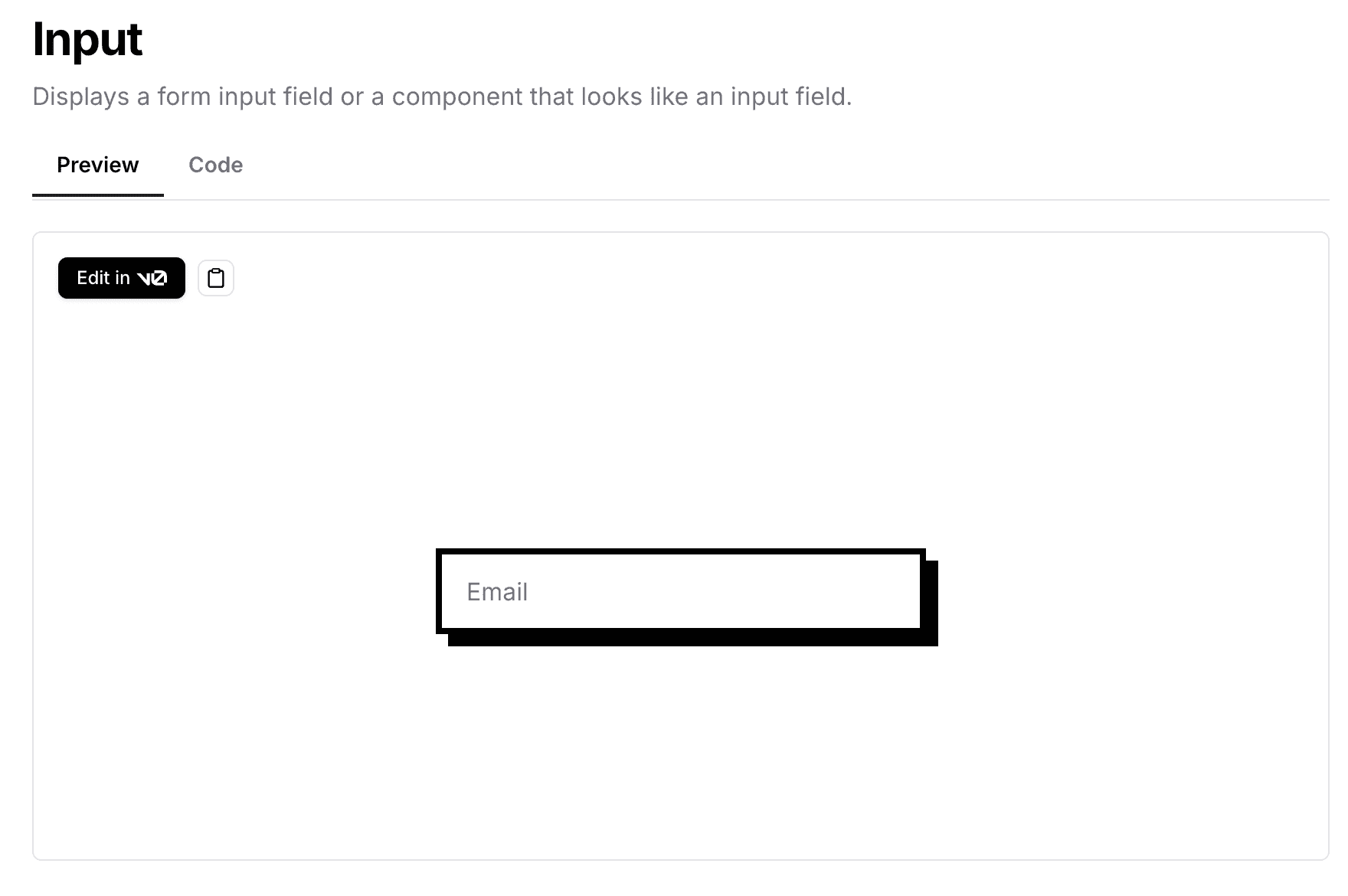Click the grey Code tab label
This screenshot has height=896, width=1348.
[216, 165]
